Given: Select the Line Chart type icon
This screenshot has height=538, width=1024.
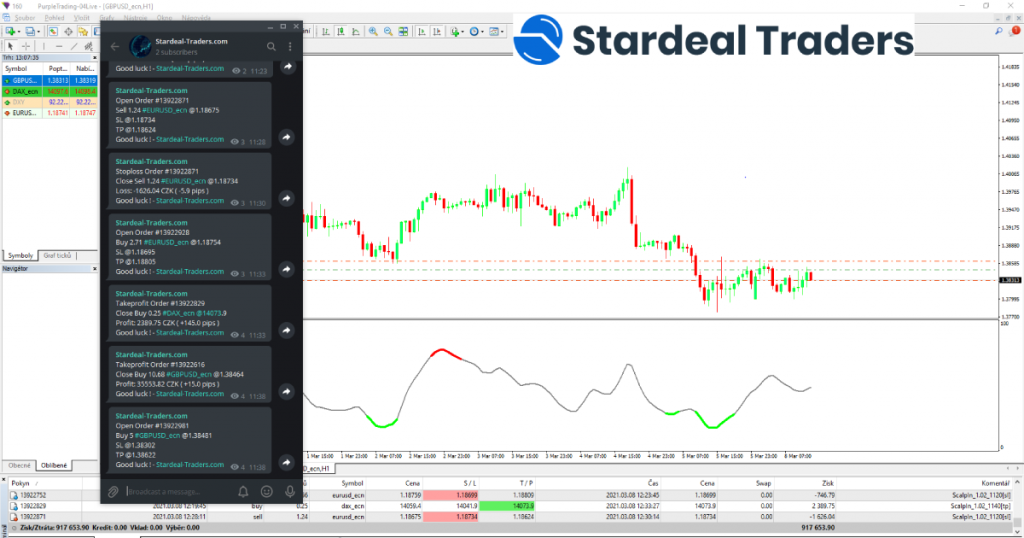Looking at the screenshot, I should (x=355, y=31).
